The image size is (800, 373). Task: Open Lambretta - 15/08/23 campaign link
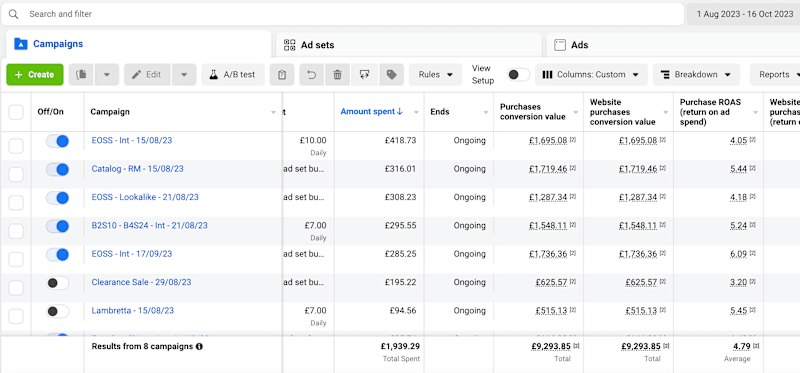[x=133, y=310]
